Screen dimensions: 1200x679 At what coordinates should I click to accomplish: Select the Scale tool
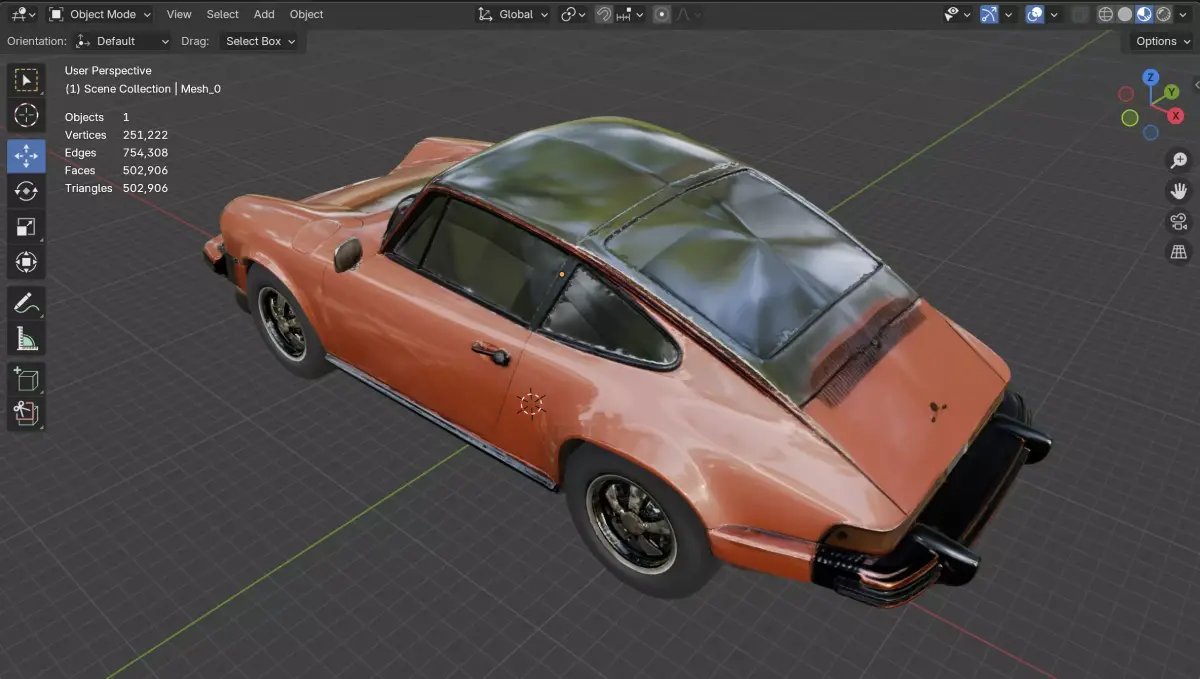point(26,227)
